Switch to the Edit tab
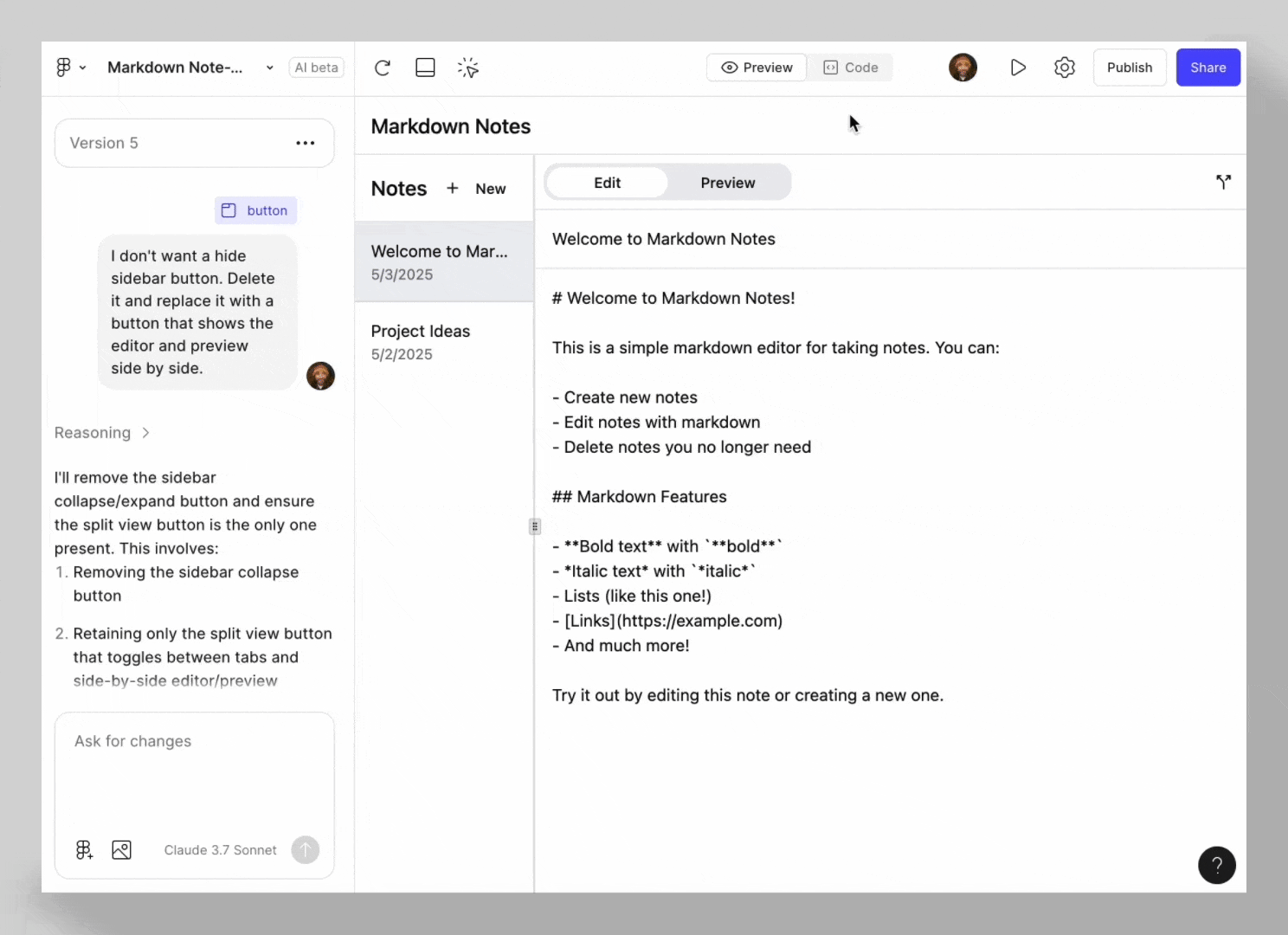1288x935 pixels. pyautogui.click(x=608, y=183)
